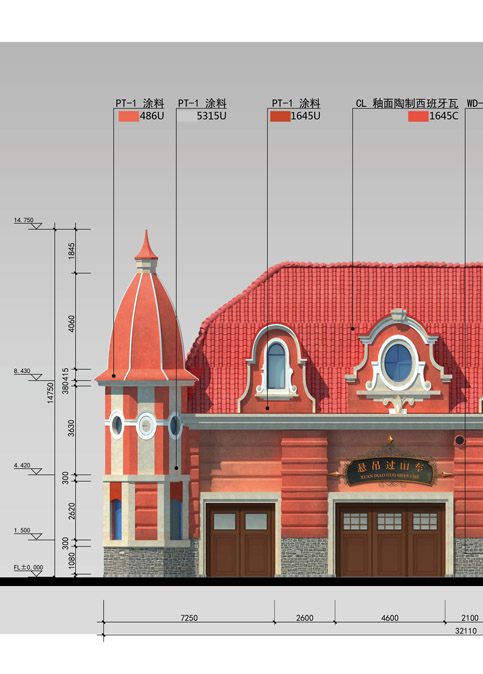Click the 1645U orange-red color swatch
Screen dimensions: 483x674
(x=280, y=116)
